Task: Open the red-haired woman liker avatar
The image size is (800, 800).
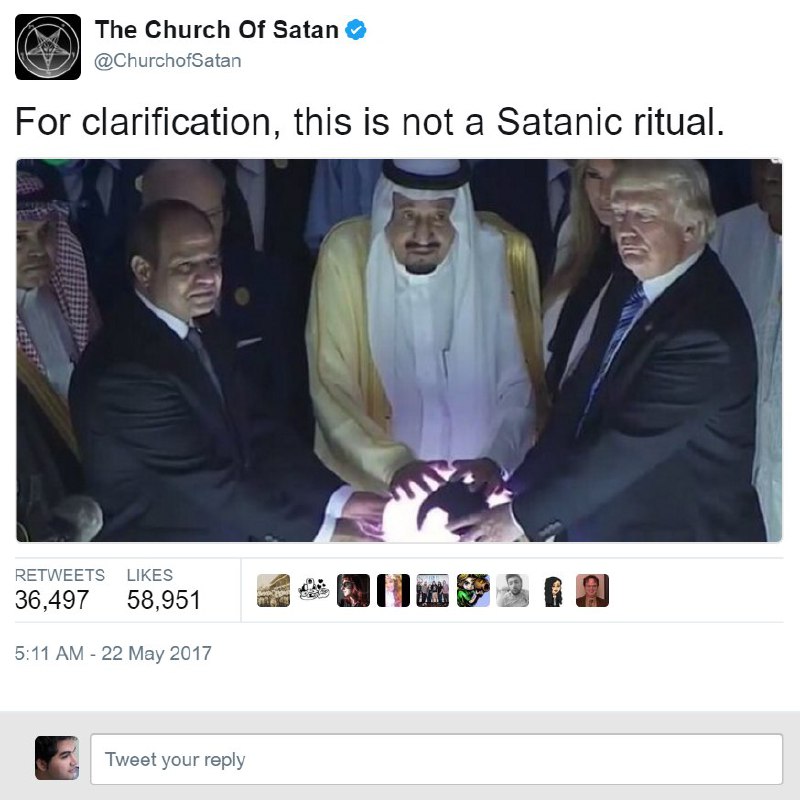Action: pyautogui.click(x=353, y=590)
